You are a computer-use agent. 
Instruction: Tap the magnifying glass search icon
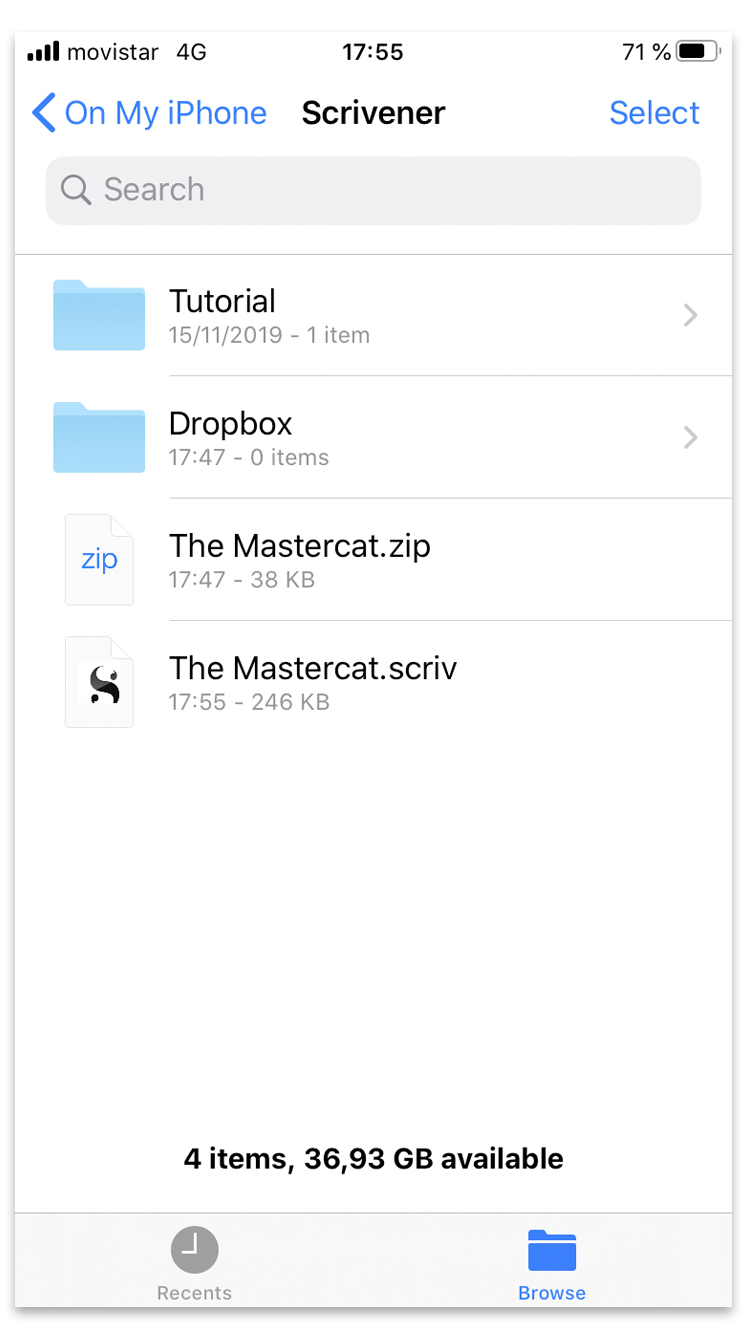pos(76,189)
